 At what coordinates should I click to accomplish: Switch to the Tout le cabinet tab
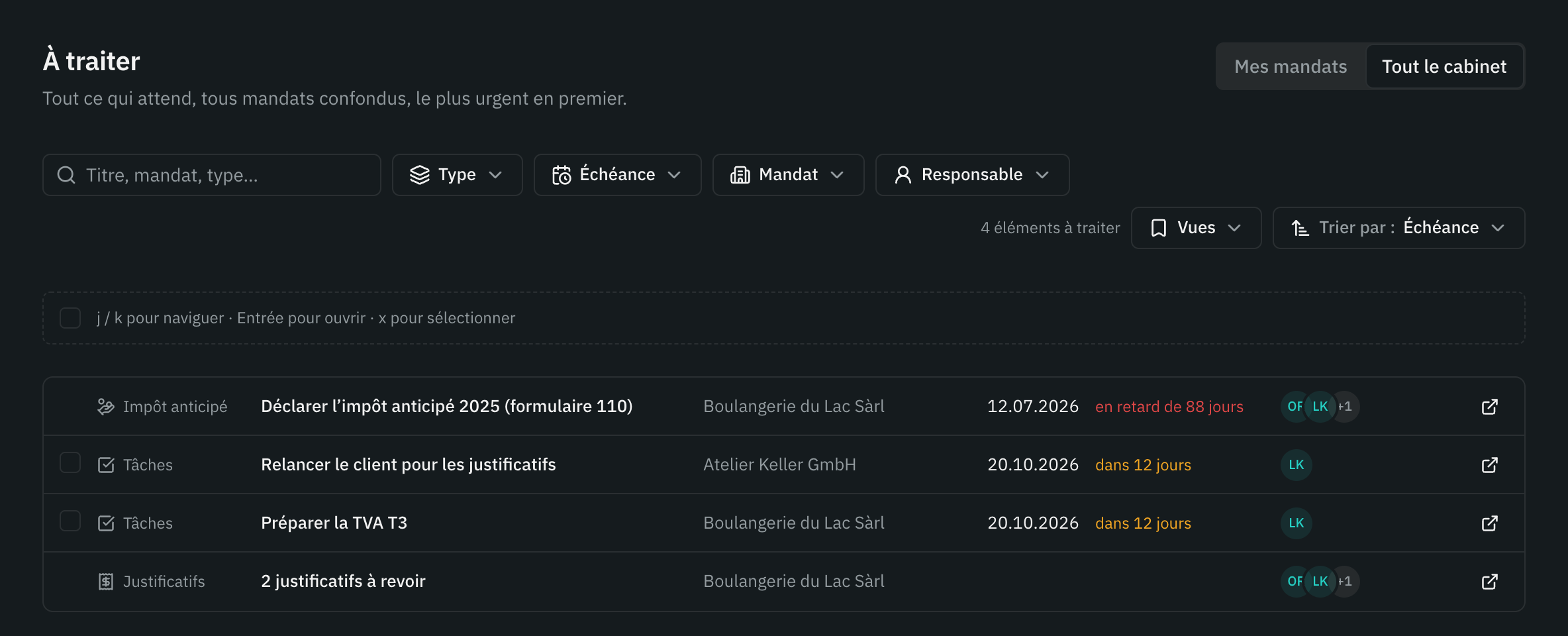pos(1444,66)
